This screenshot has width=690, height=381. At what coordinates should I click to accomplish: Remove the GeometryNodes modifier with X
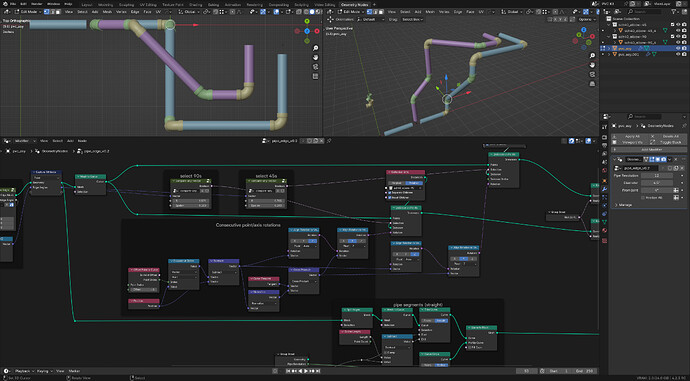pyautogui.click(x=676, y=159)
